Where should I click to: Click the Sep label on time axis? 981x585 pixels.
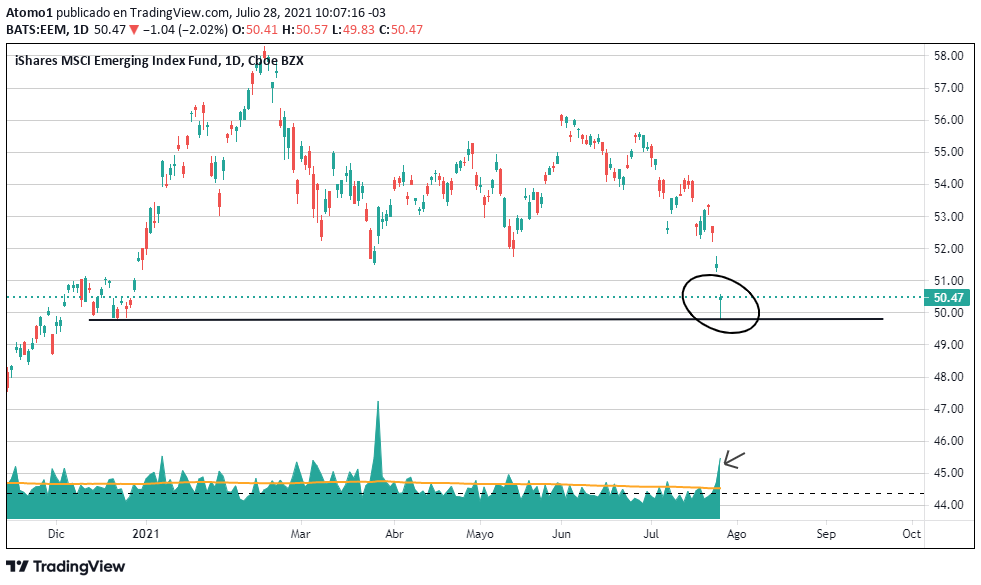click(826, 534)
